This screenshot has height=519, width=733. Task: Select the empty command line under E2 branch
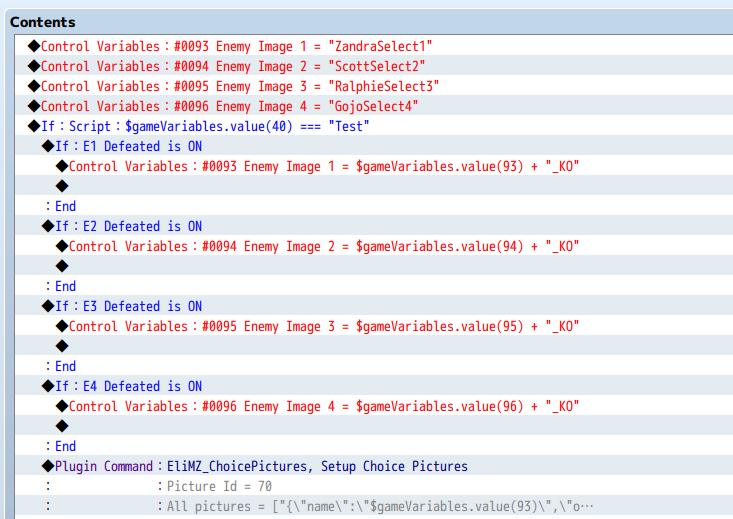(374, 267)
